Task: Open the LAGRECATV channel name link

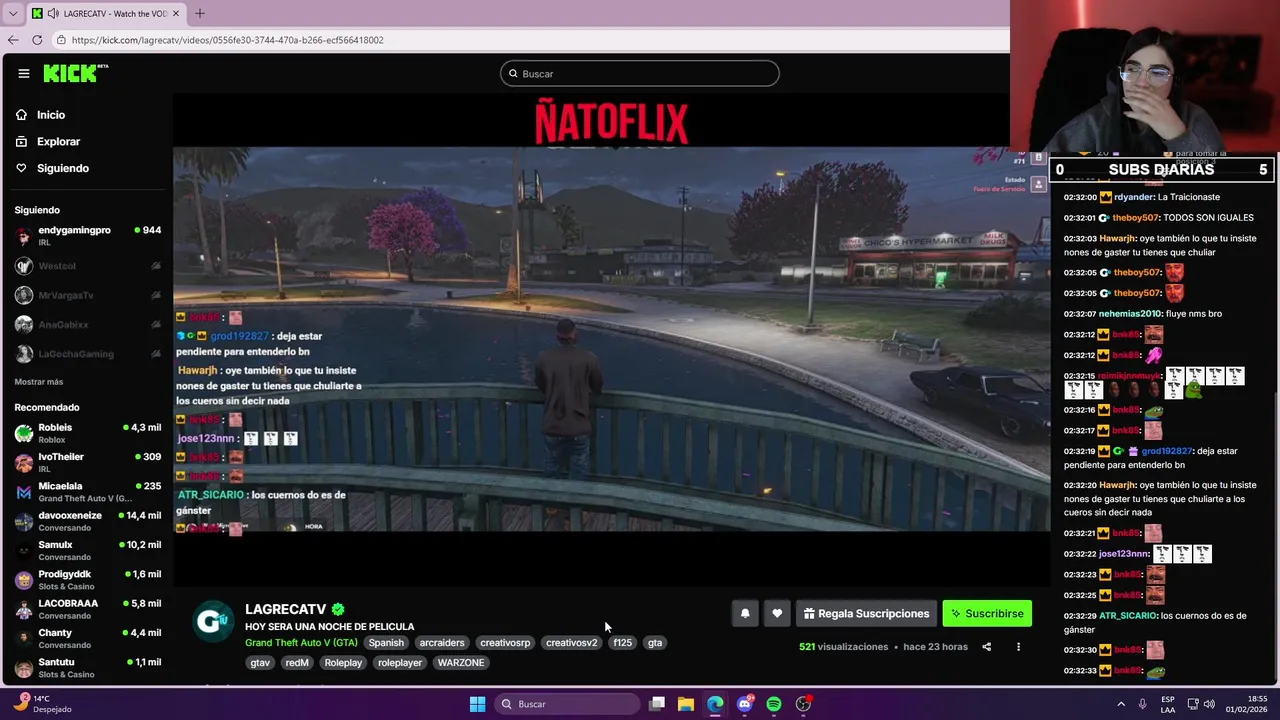Action: pos(286,609)
